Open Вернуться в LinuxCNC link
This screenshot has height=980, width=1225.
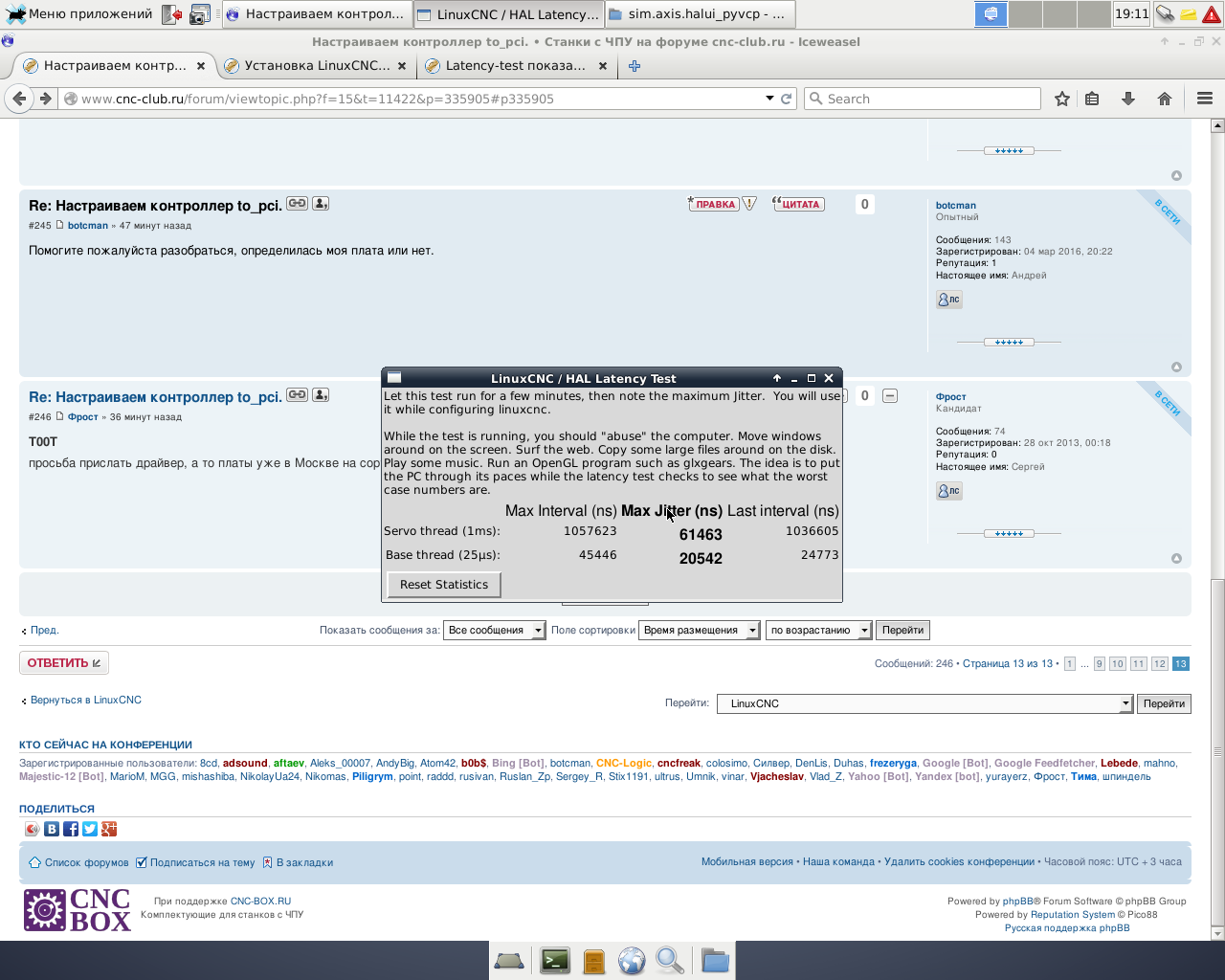(x=86, y=700)
